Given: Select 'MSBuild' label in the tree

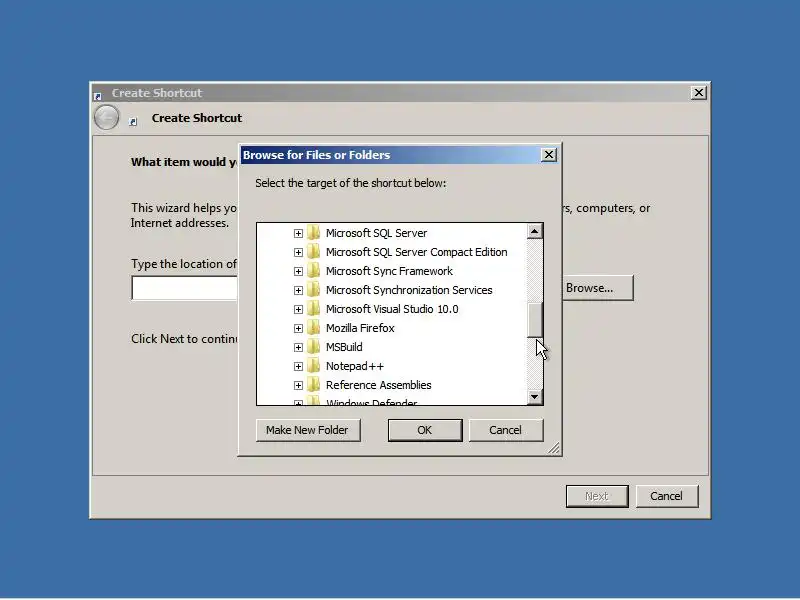Looking at the screenshot, I should point(344,347).
